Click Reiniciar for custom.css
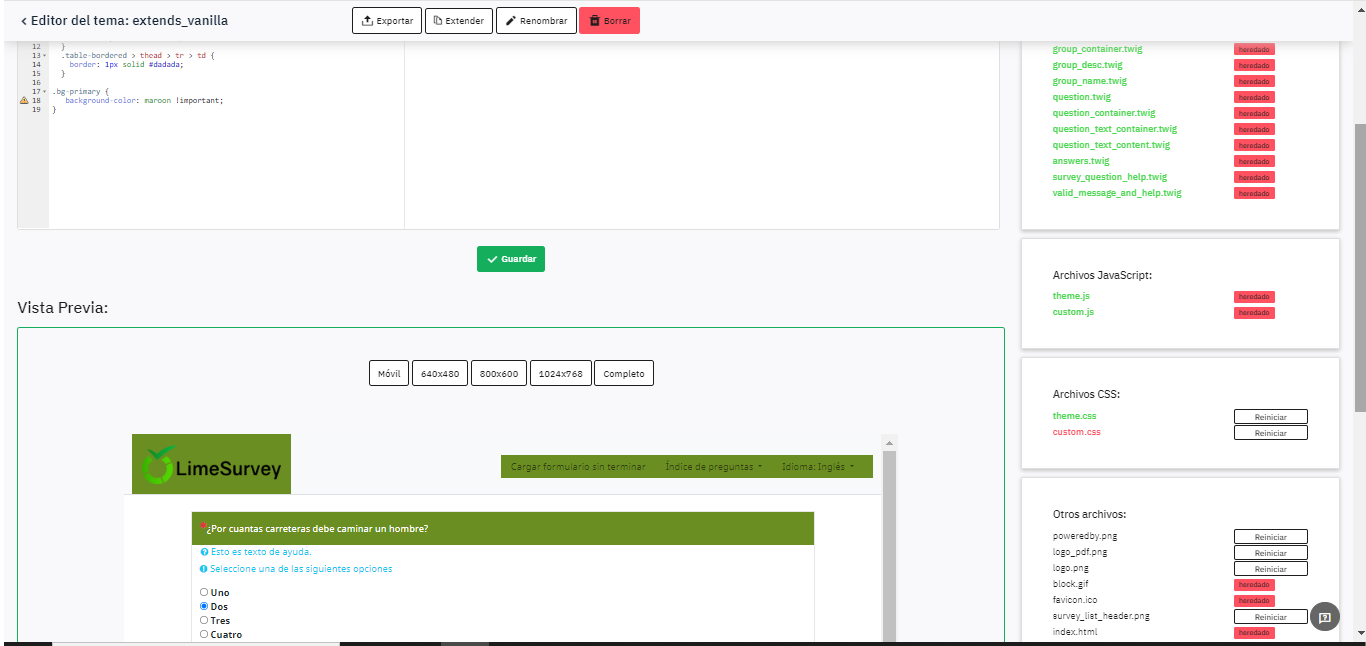Screen dimensions: 1366x646 click(x=1270, y=433)
